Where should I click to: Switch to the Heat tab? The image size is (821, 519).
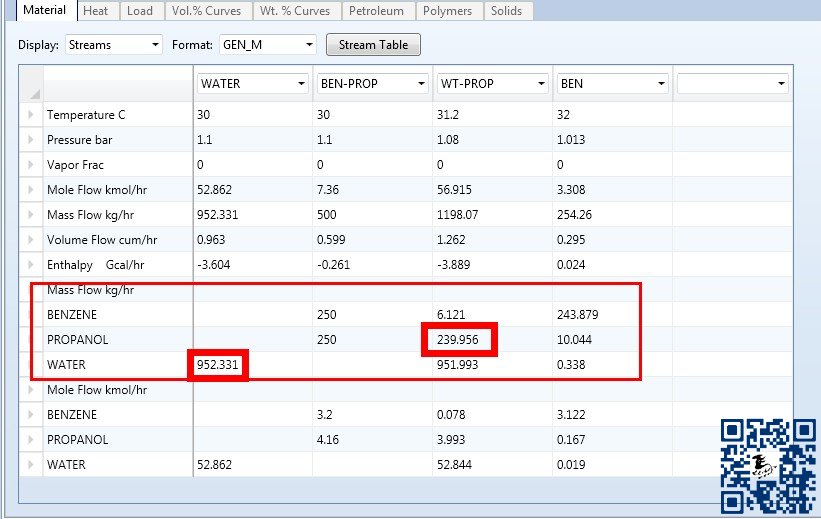96,11
